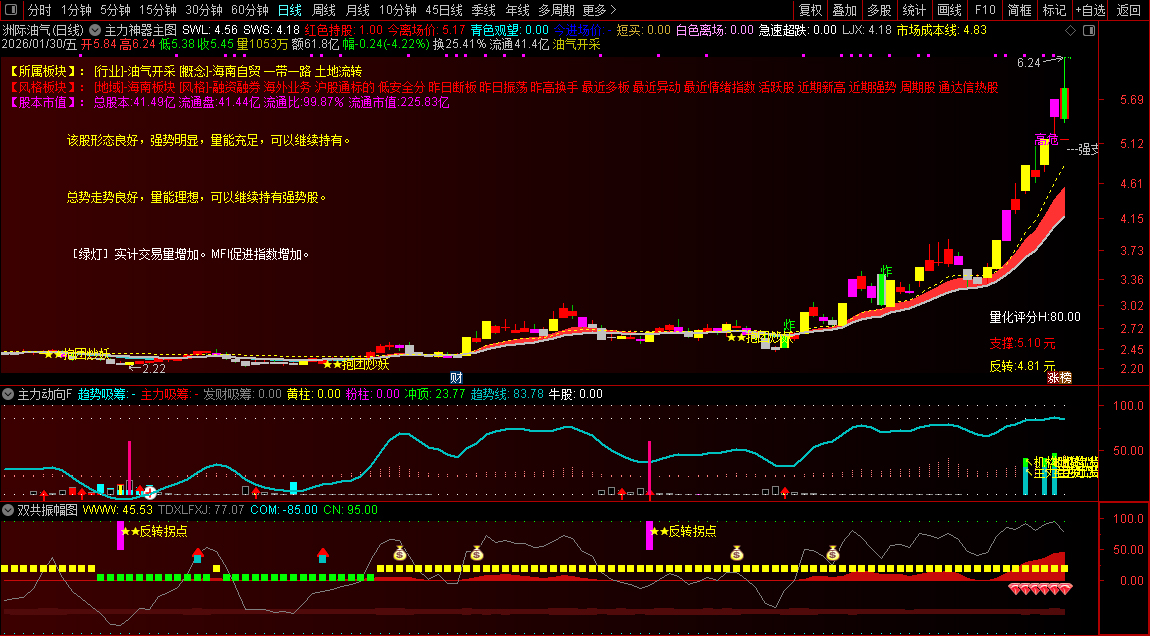Select the 季线 quarterly chart tab
The width and height of the screenshot is (1150, 636).
[x=483, y=10]
